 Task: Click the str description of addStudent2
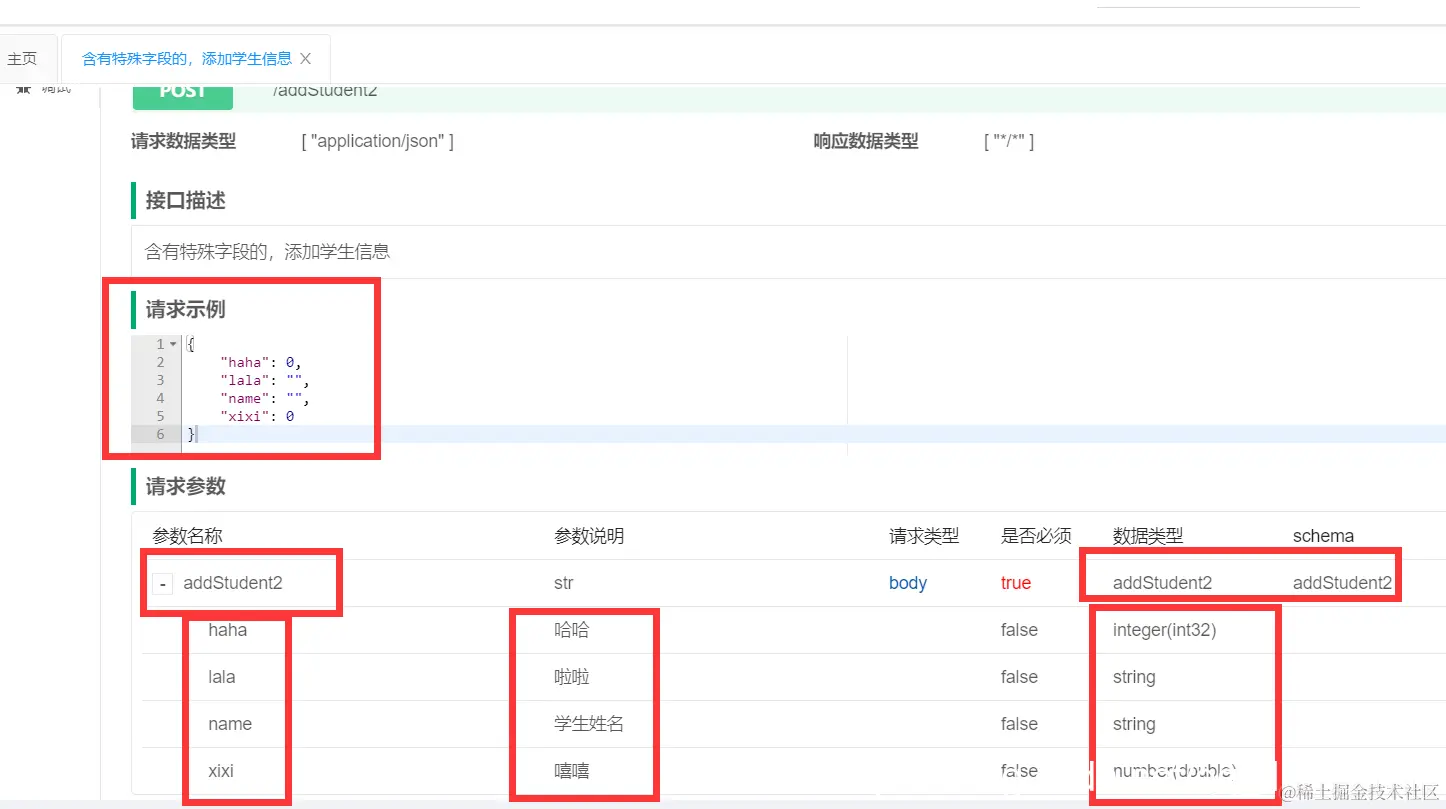coord(564,583)
